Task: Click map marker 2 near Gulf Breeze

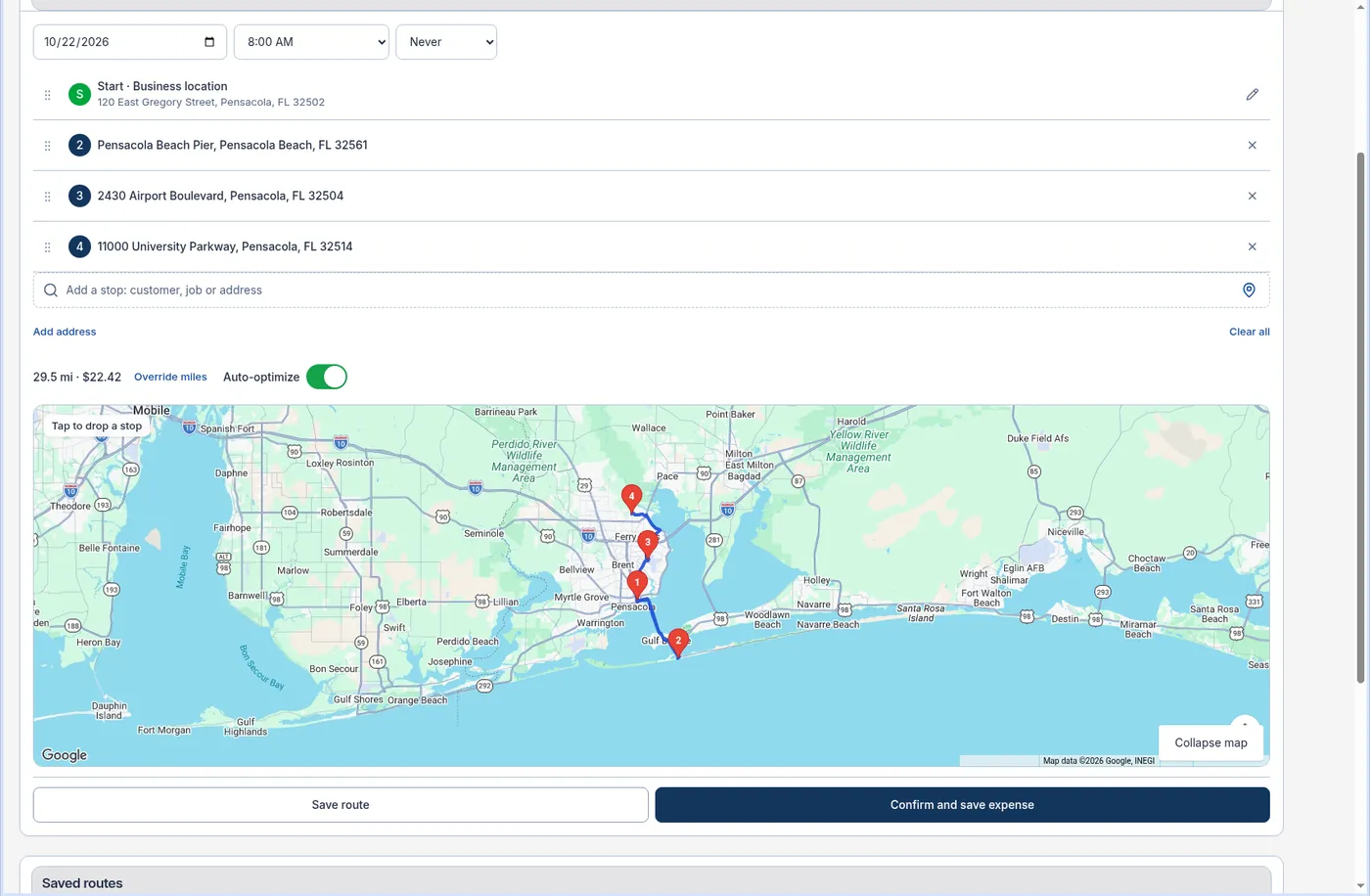Action: coord(678,642)
